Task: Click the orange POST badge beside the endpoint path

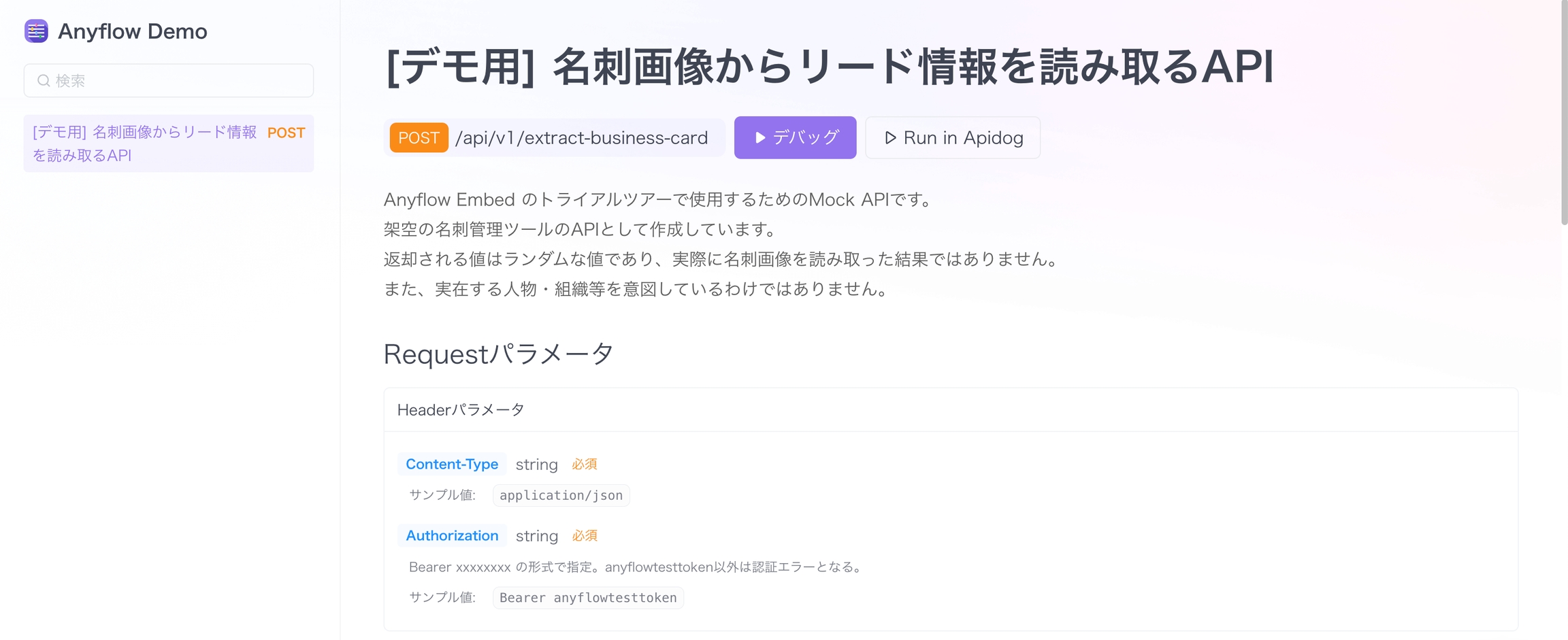Action: (418, 138)
